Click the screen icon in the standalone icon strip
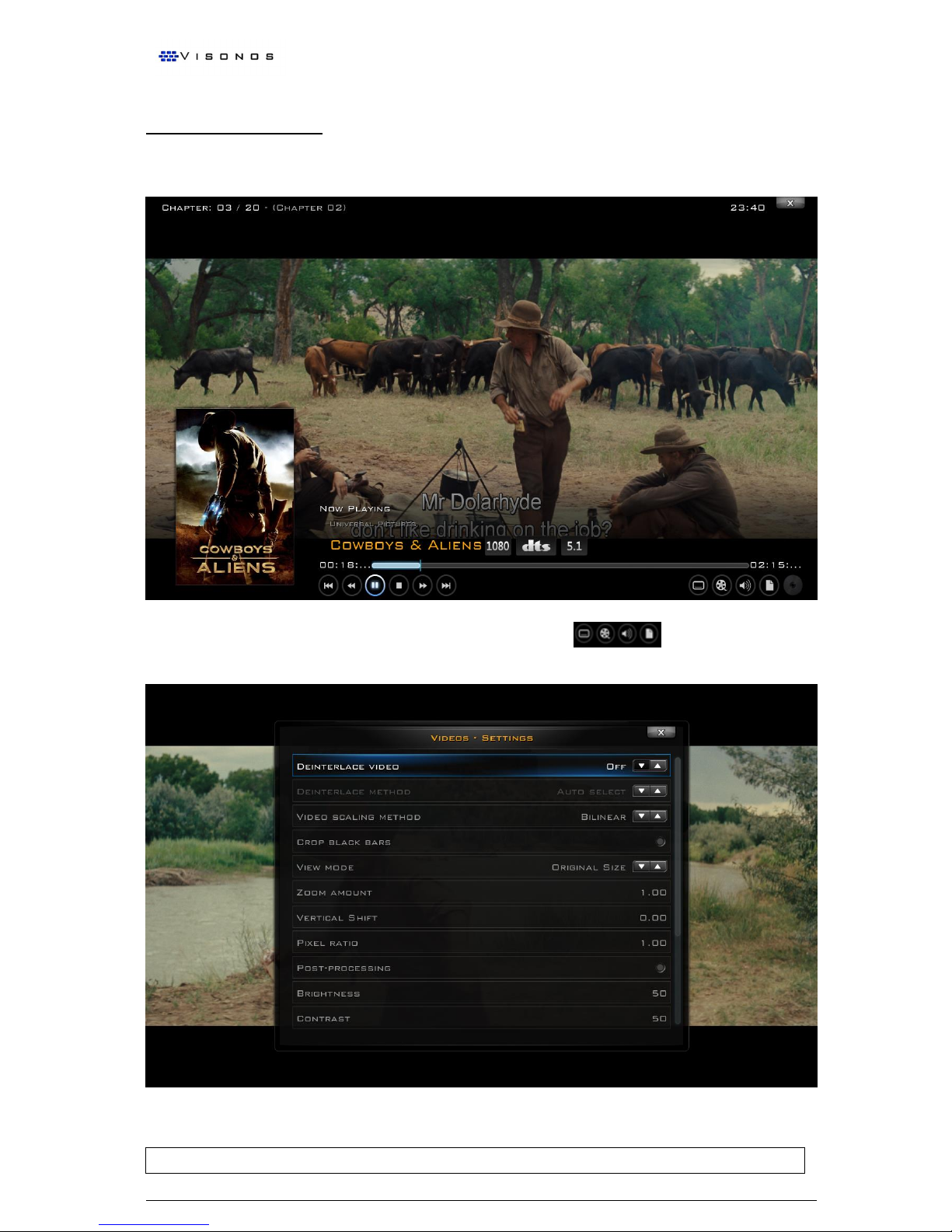 coord(584,634)
